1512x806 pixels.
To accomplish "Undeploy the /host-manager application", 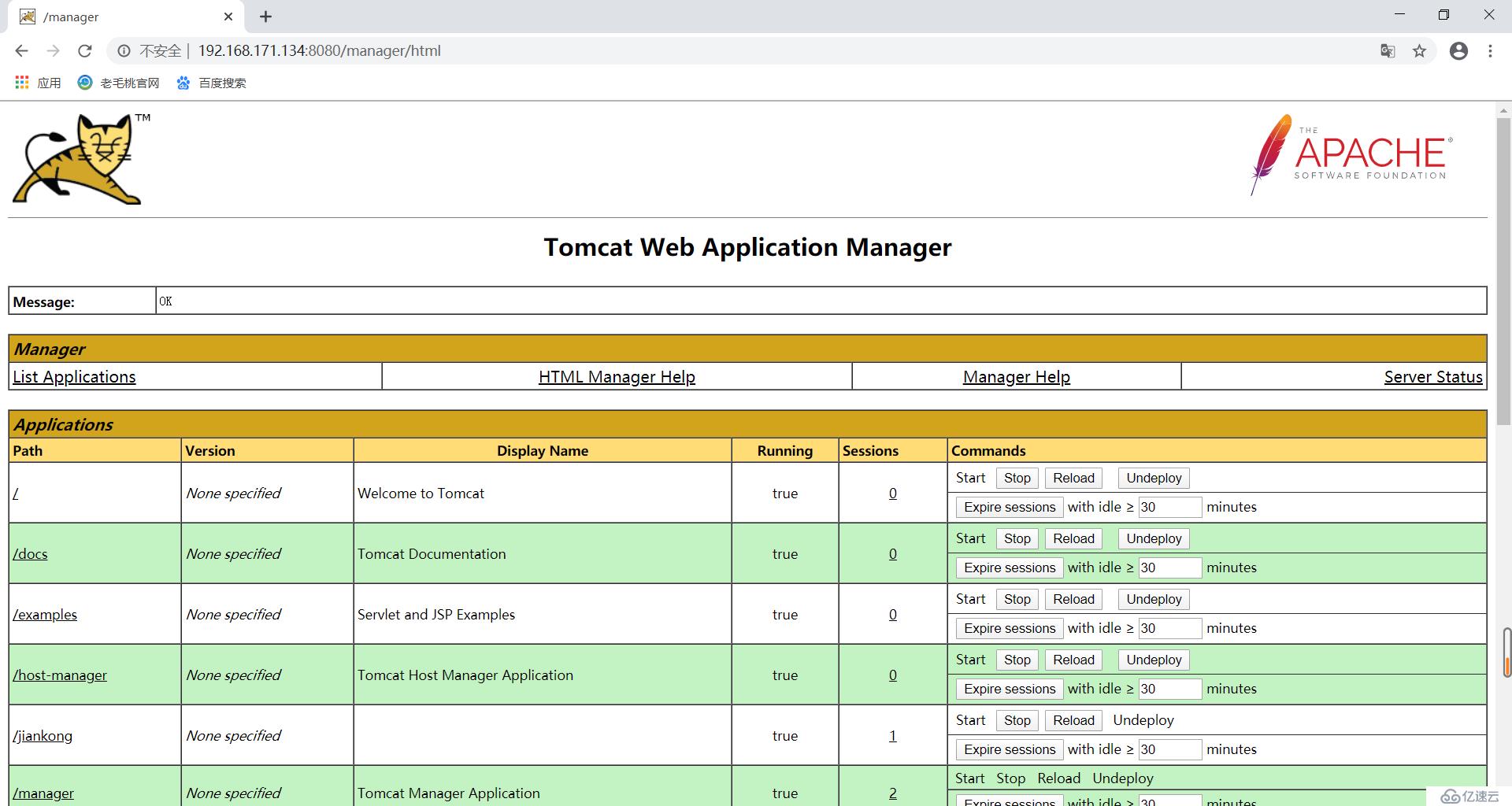I will (x=1154, y=660).
